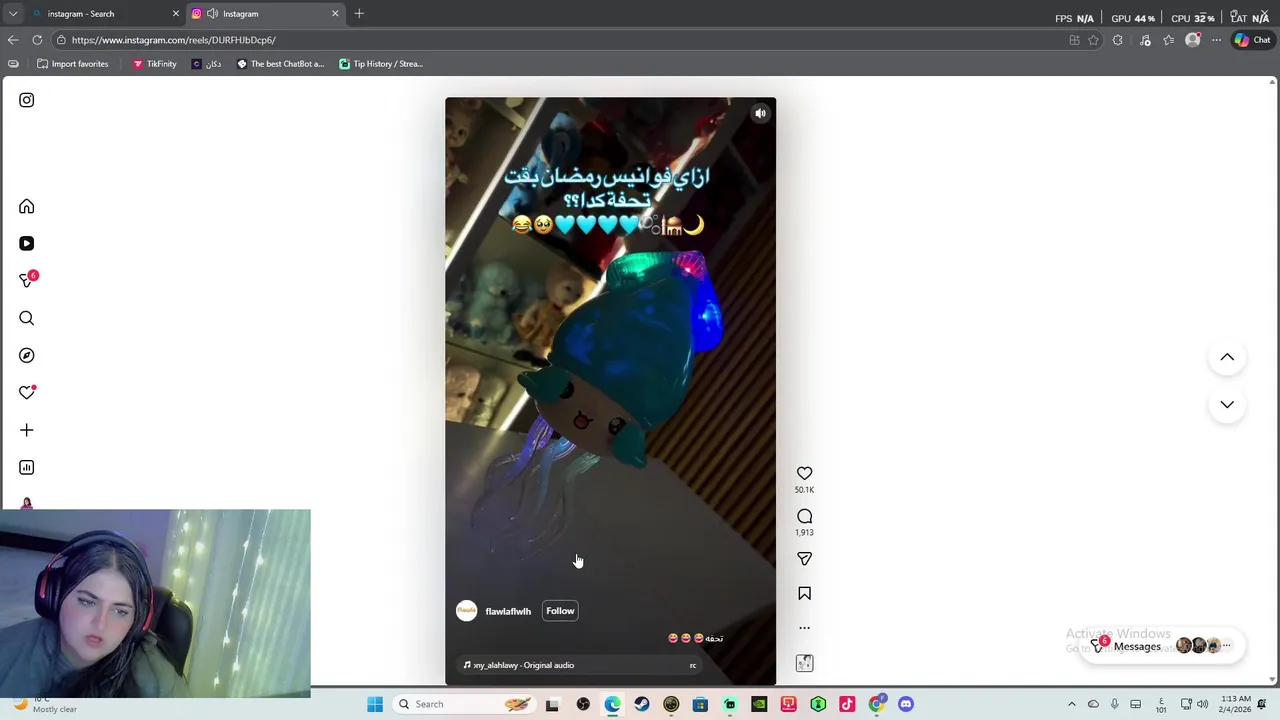Image resolution: width=1280 pixels, height=720 pixels.
Task: Open the split screen icon in the address bar
Action: pyautogui.click(x=1074, y=40)
